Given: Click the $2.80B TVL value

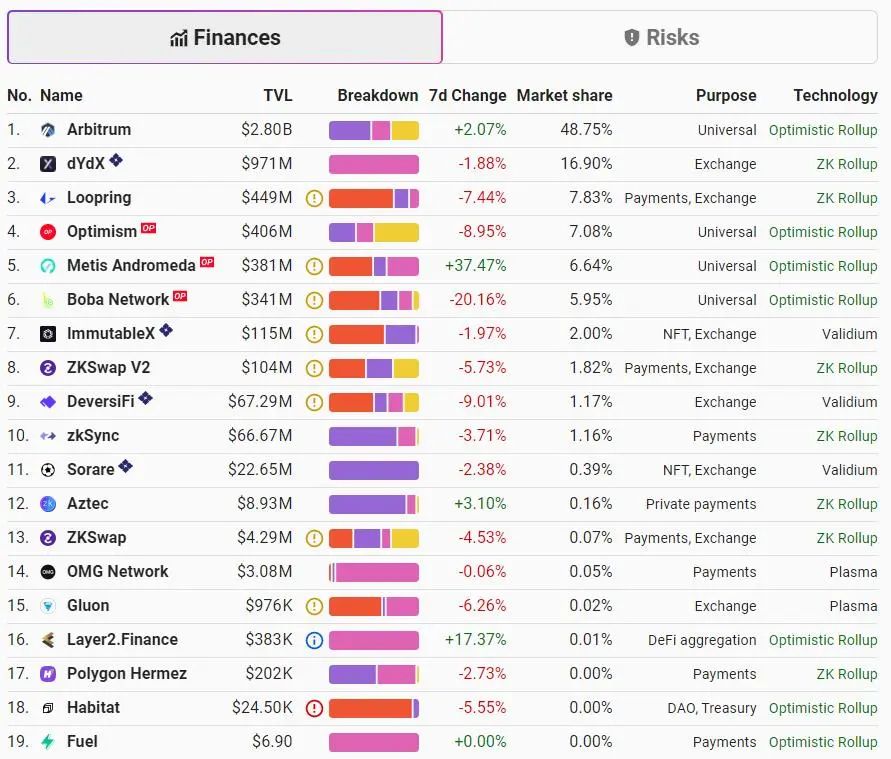Looking at the screenshot, I should [x=267, y=130].
